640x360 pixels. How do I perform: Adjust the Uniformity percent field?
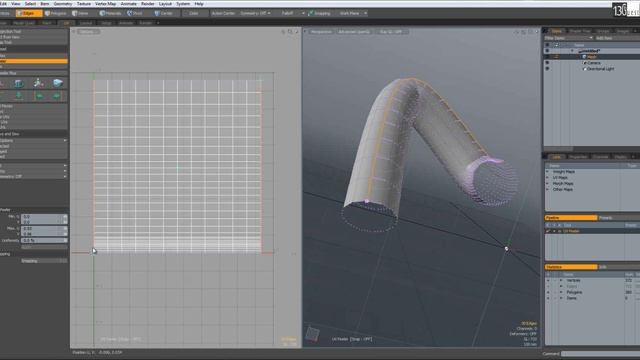[x=44, y=240]
